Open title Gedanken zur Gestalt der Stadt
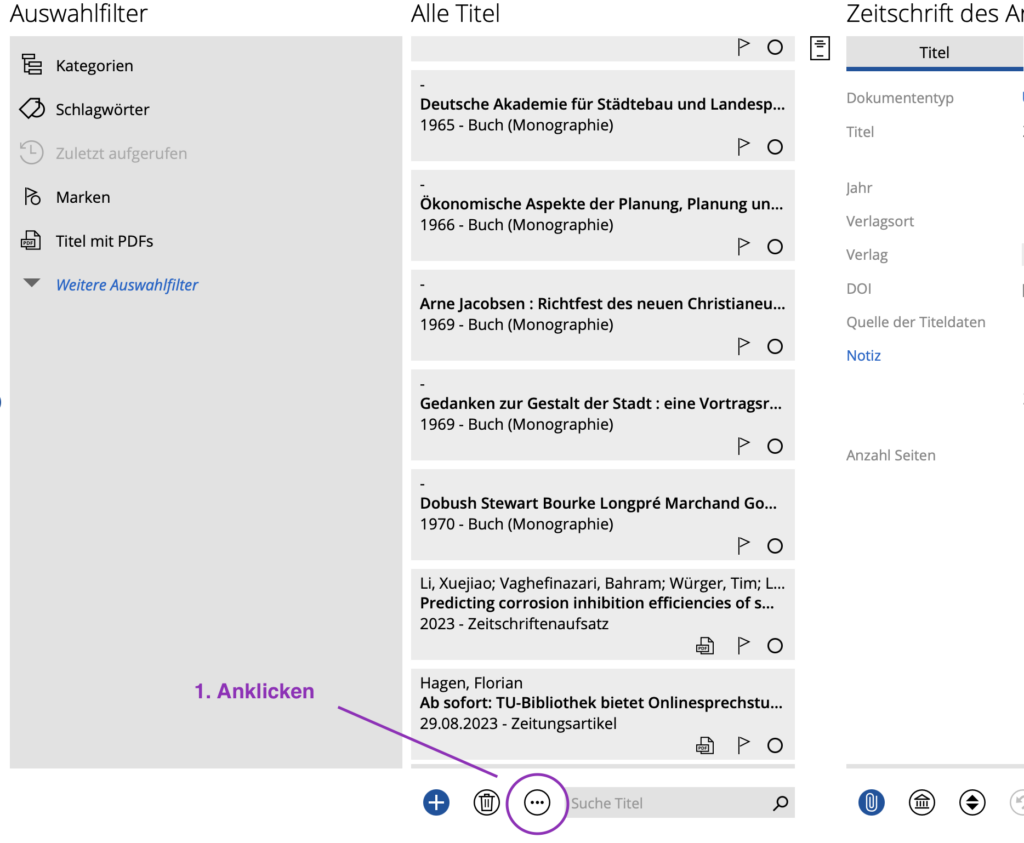The height and width of the screenshot is (843, 1024). tap(601, 404)
